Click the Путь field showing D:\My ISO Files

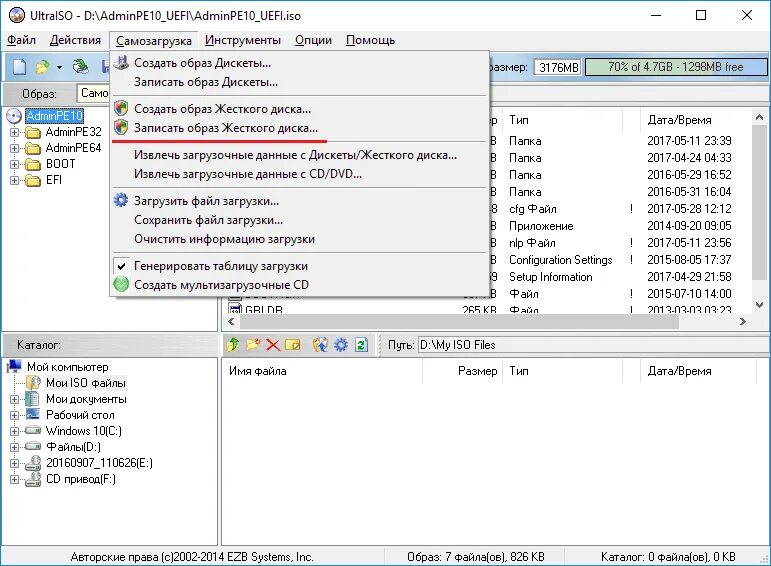(592, 345)
